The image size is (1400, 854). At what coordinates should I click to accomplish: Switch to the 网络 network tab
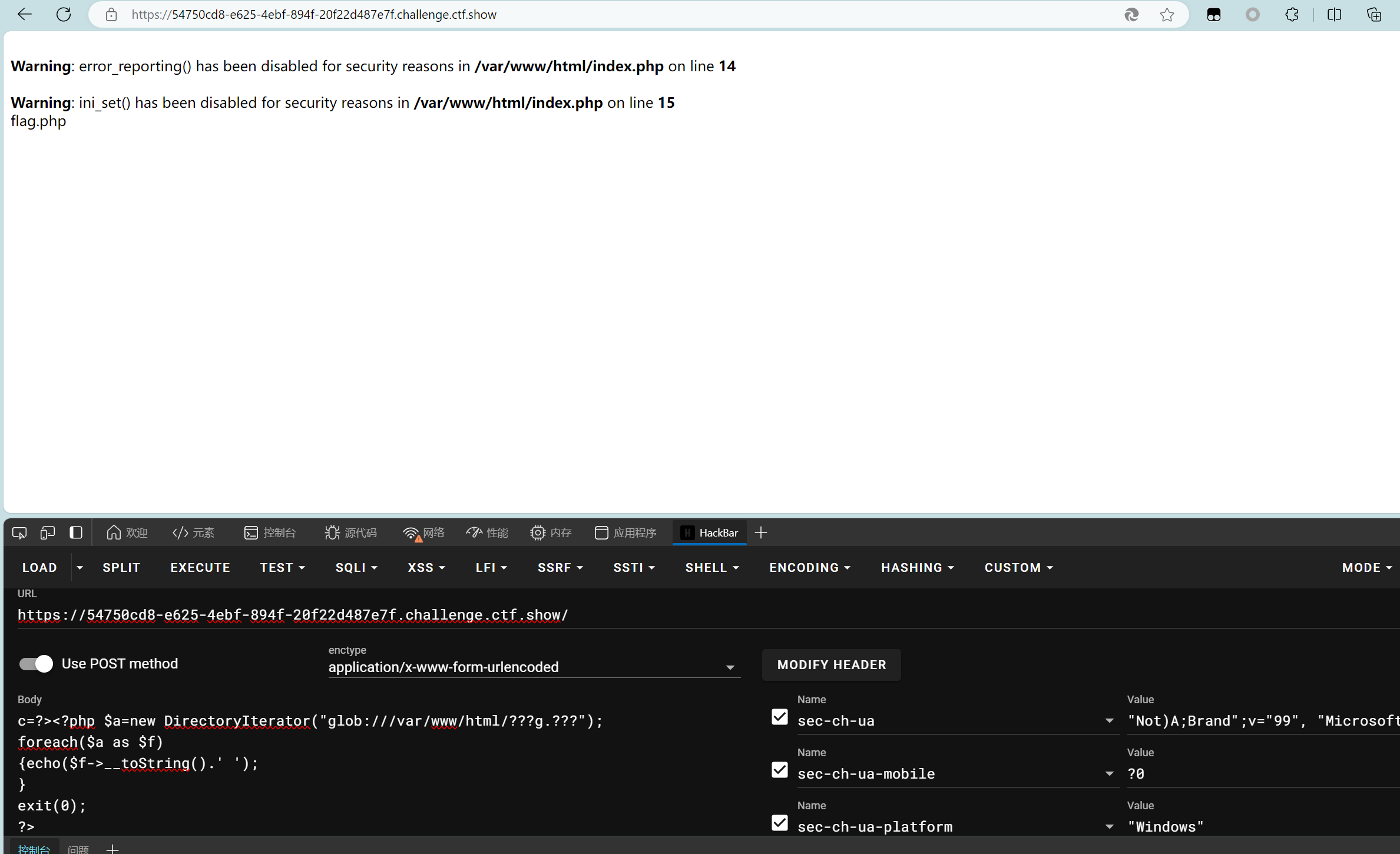click(424, 532)
